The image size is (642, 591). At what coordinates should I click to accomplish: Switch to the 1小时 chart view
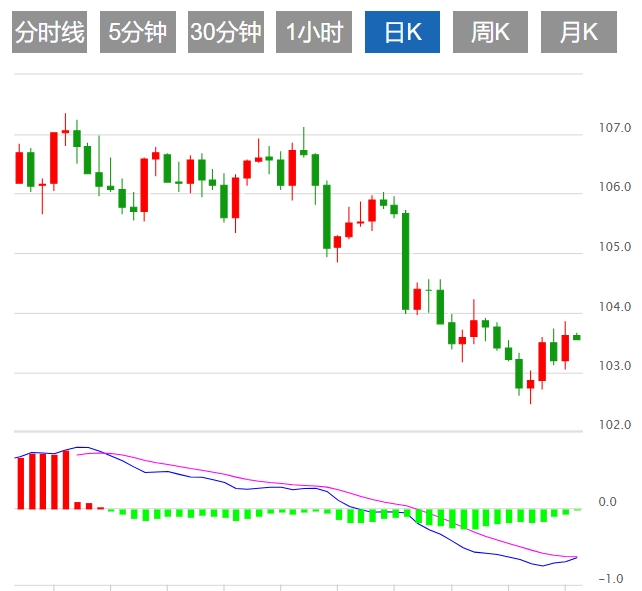(x=314, y=33)
